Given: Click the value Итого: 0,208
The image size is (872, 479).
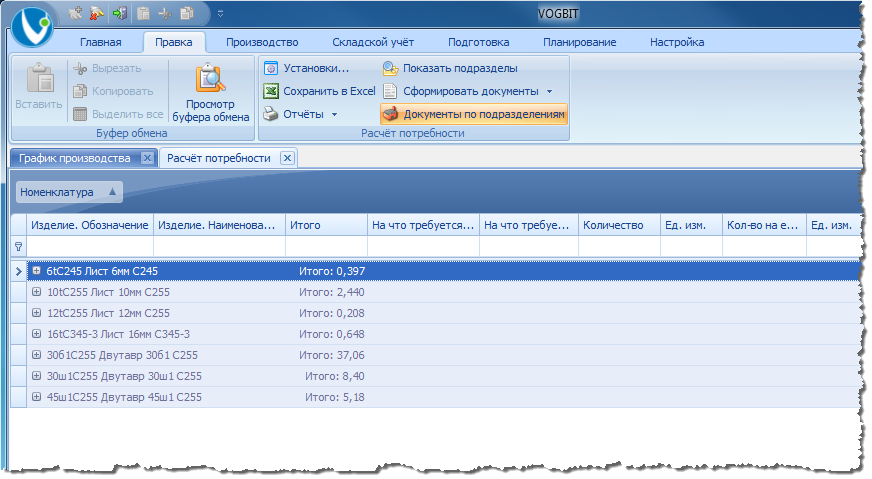Looking at the screenshot, I should [332, 313].
